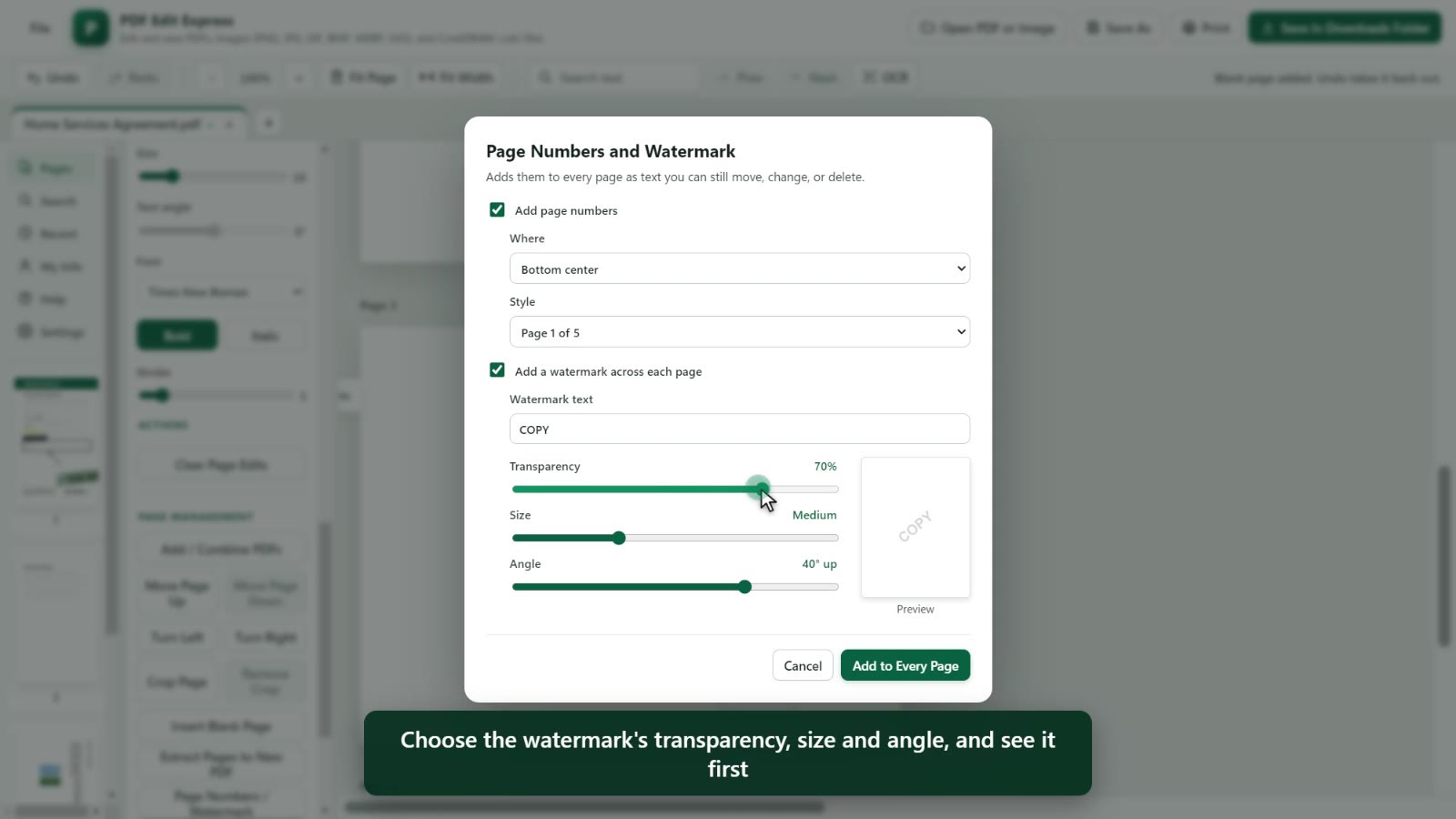1456x819 pixels.
Task: Click Open PDF or Image button
Action: [x=988, y=28]
